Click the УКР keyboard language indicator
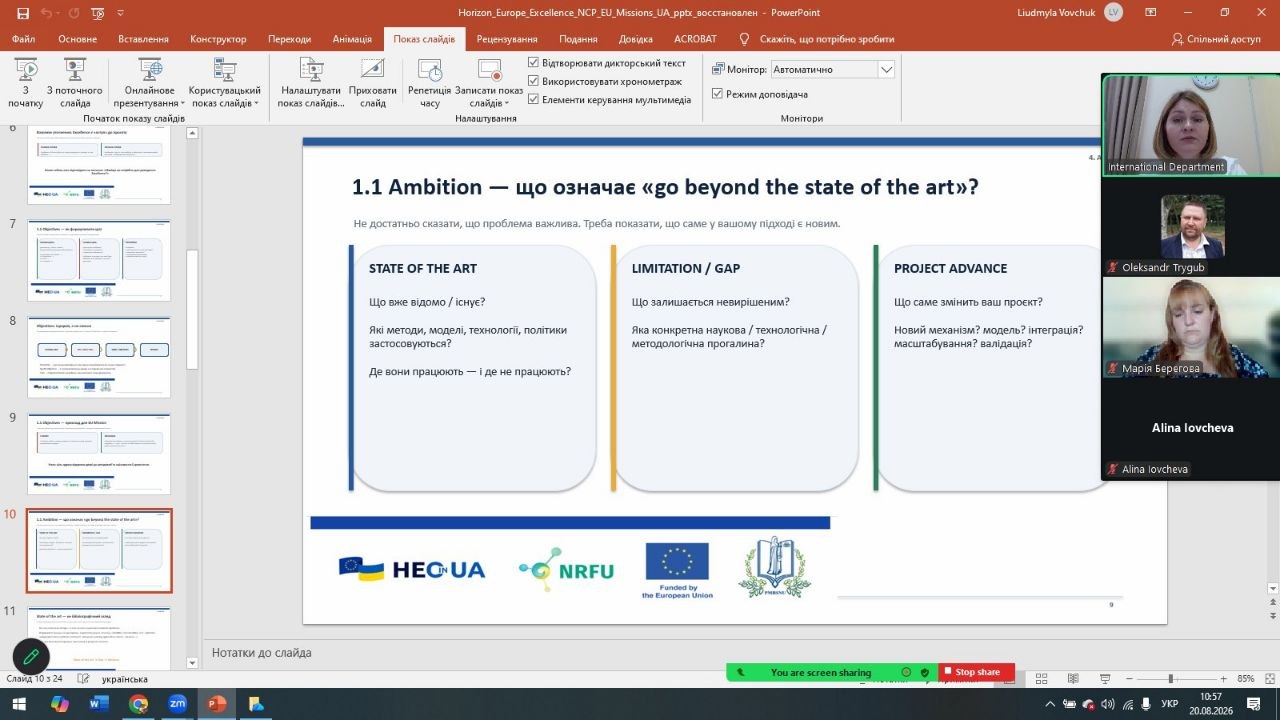The height and width of the screenshot is (720, 1280). (x=1169, y=704)
